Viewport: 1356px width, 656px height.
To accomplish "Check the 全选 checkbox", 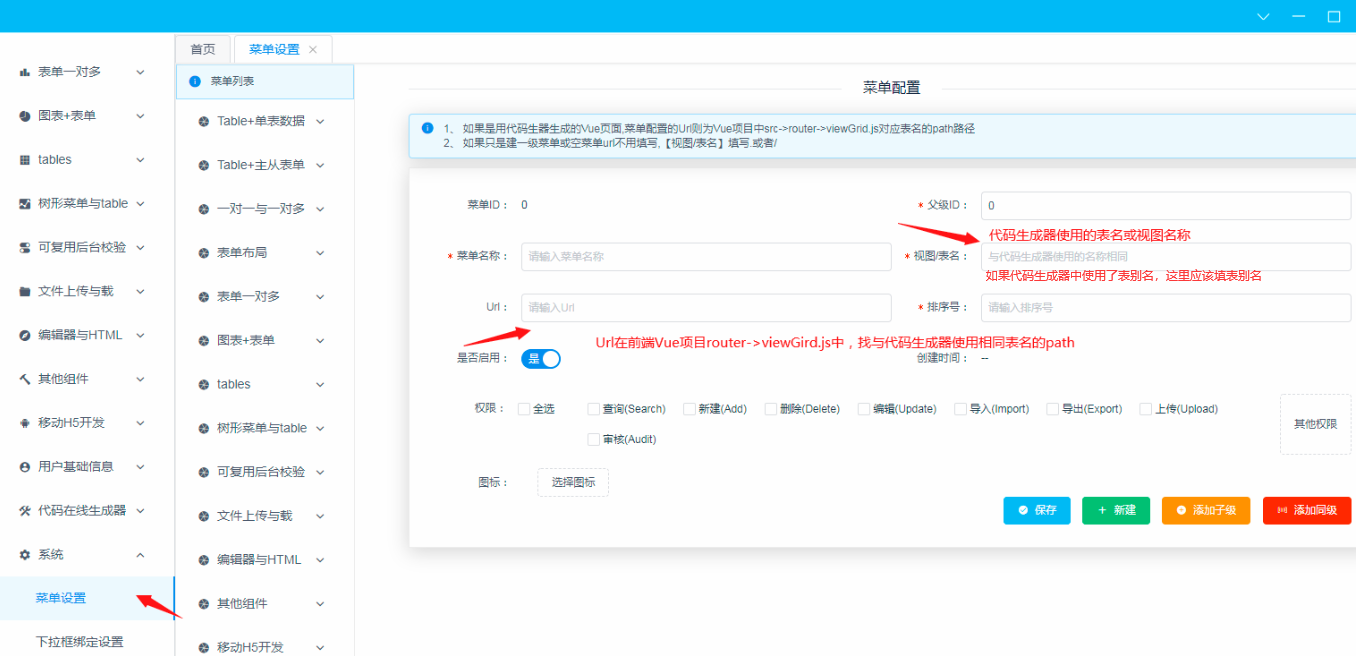I will tap(524, 409).
